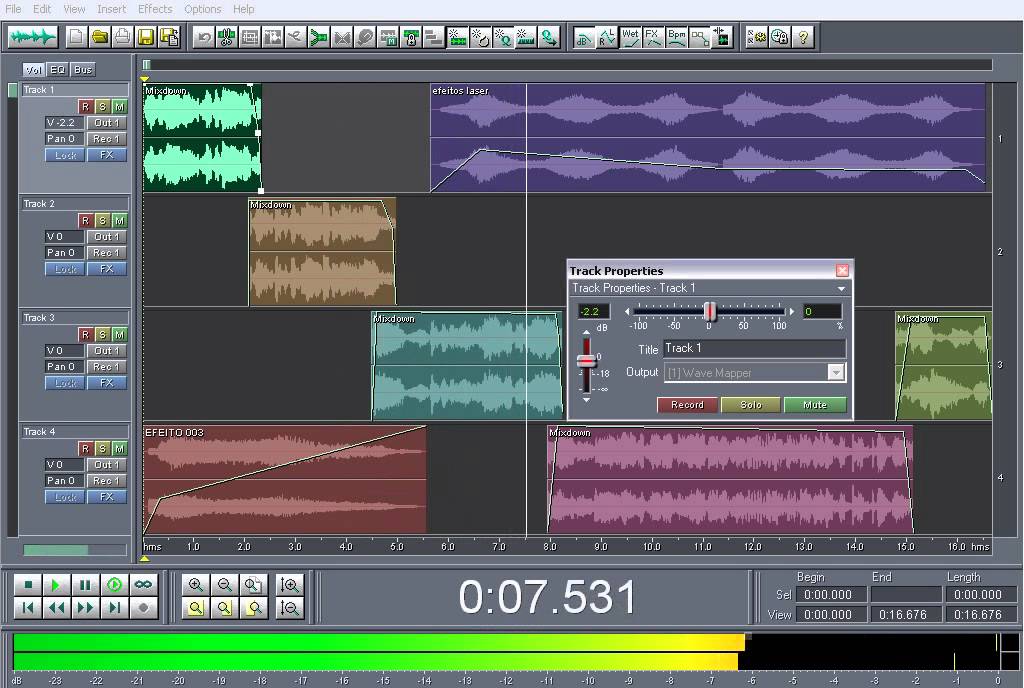Click the padlock lock-in-time icon
The height and width of the screenshot is (688, 1024).
(x=411, y=37)
